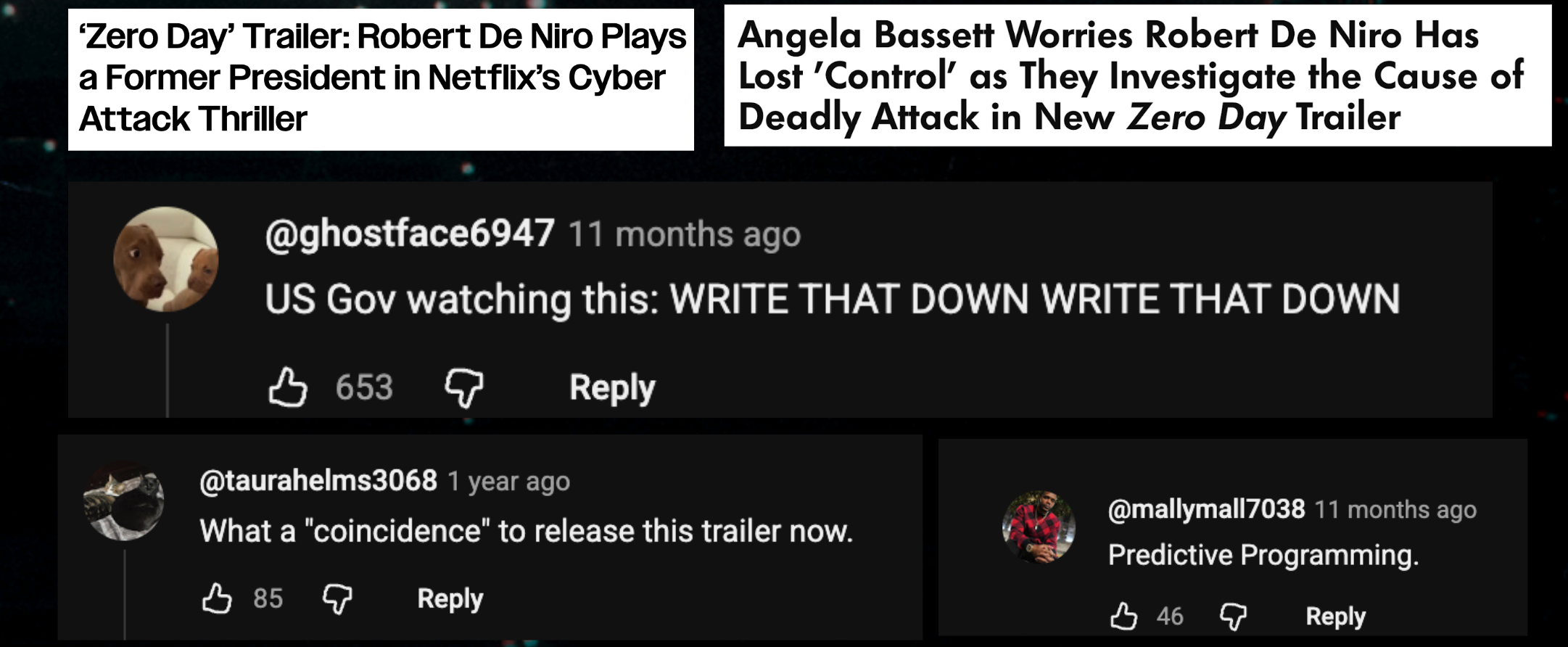Click thumbs up on @taurahelms3068 comment
Screen dimensions: 1568x647
[x=217, y=599]
